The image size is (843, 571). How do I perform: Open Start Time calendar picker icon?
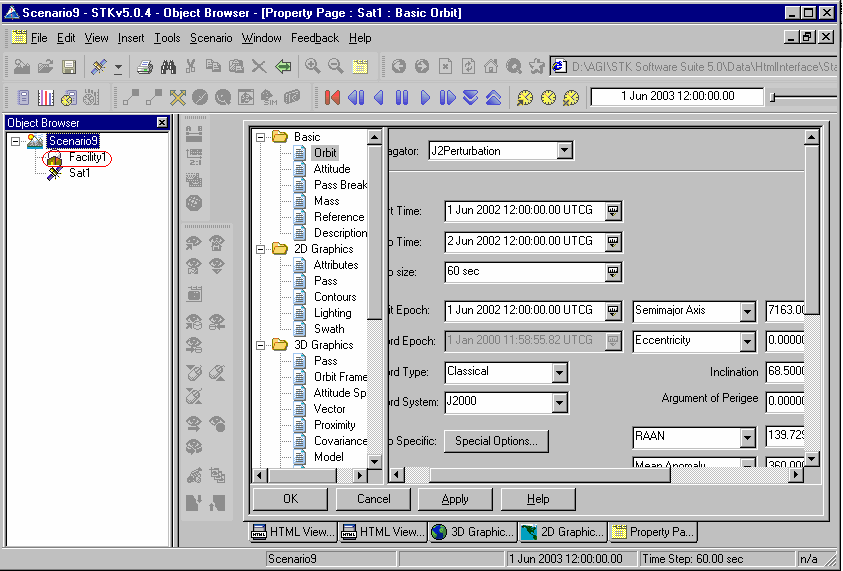pyautogui.click(x=613, y=211)
